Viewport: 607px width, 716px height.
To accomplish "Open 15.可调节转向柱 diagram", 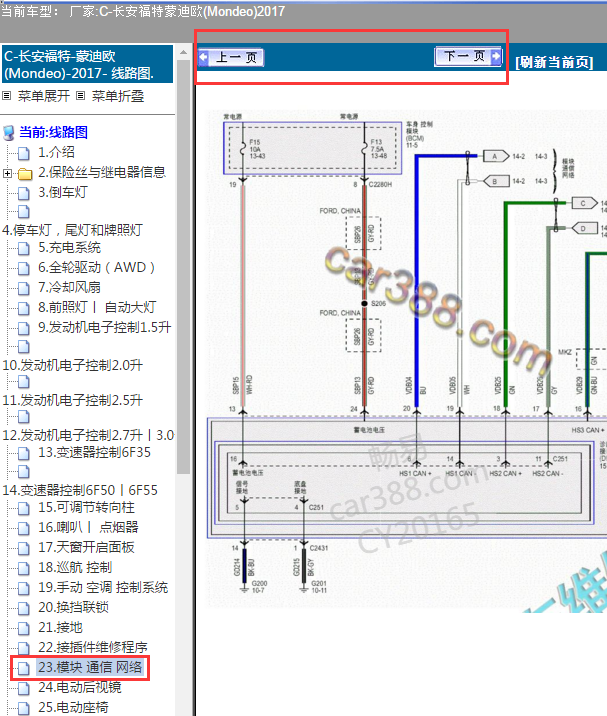I will coord(86,507).
